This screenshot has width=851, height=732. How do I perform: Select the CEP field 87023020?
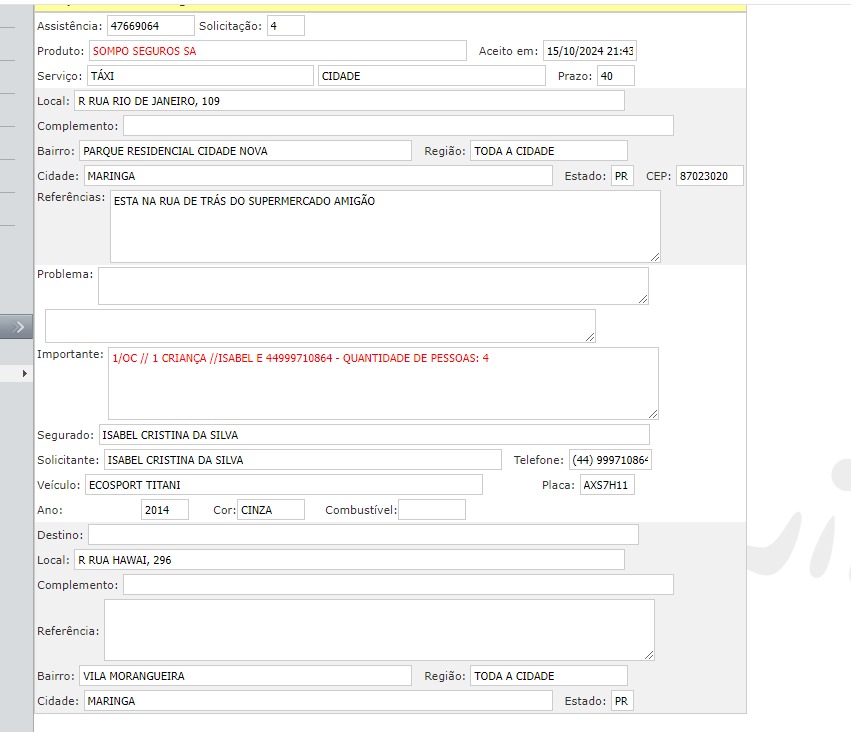[709, 176]
